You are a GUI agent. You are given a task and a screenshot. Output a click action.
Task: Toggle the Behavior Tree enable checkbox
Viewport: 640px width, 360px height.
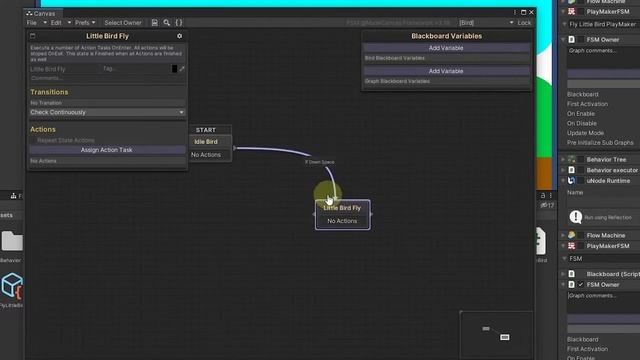pyautogui.click(x=581, y=160)
